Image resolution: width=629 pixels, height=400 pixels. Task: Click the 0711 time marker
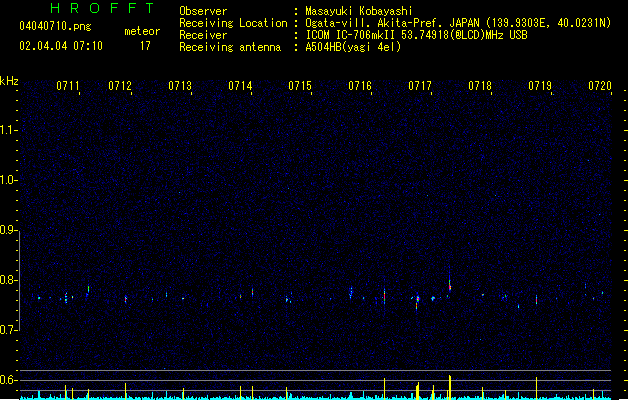pyautogui.click(x=68, y=86)
